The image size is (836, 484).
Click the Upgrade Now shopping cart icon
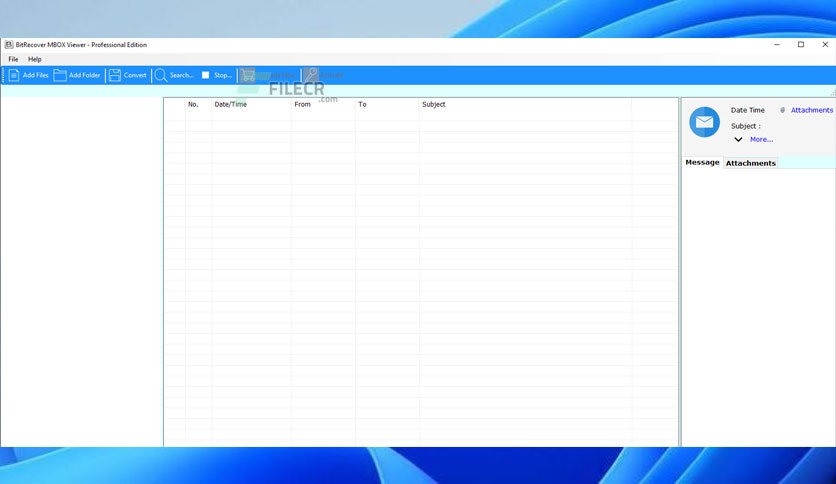247,75
